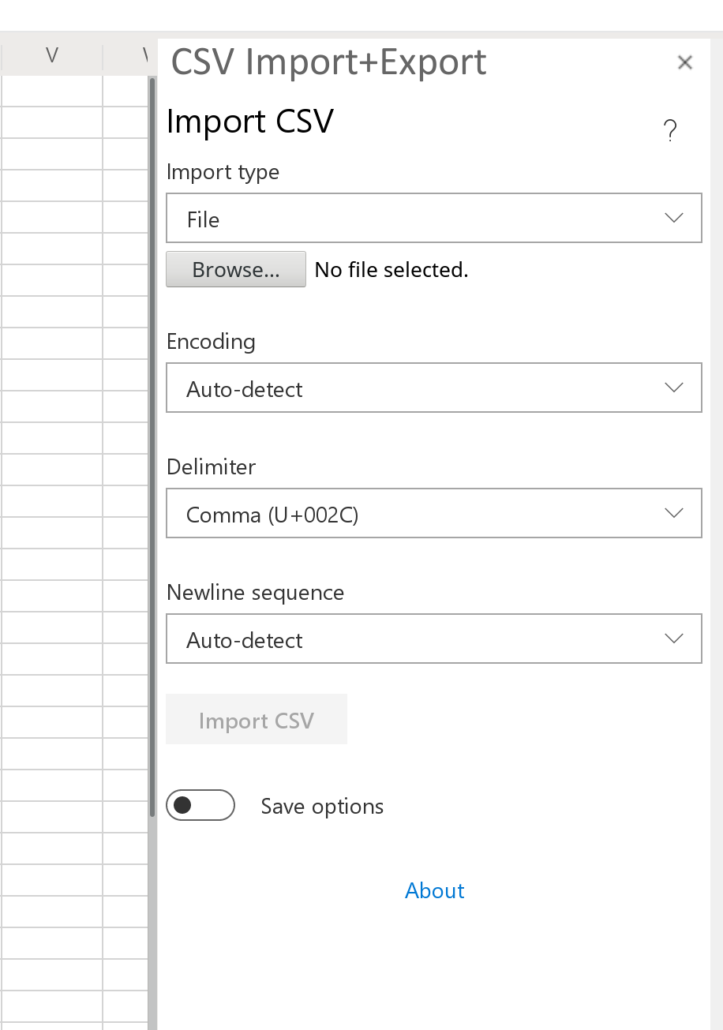
Task: Expand the Encoding dropdown chevron
Action: [674, 388]
